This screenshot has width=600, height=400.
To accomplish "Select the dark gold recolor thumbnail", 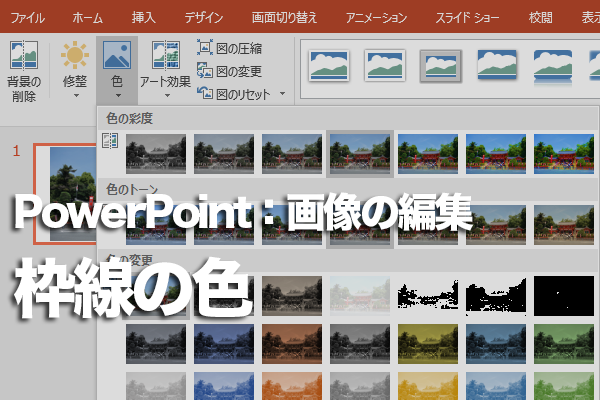I will tap(428, 344).
